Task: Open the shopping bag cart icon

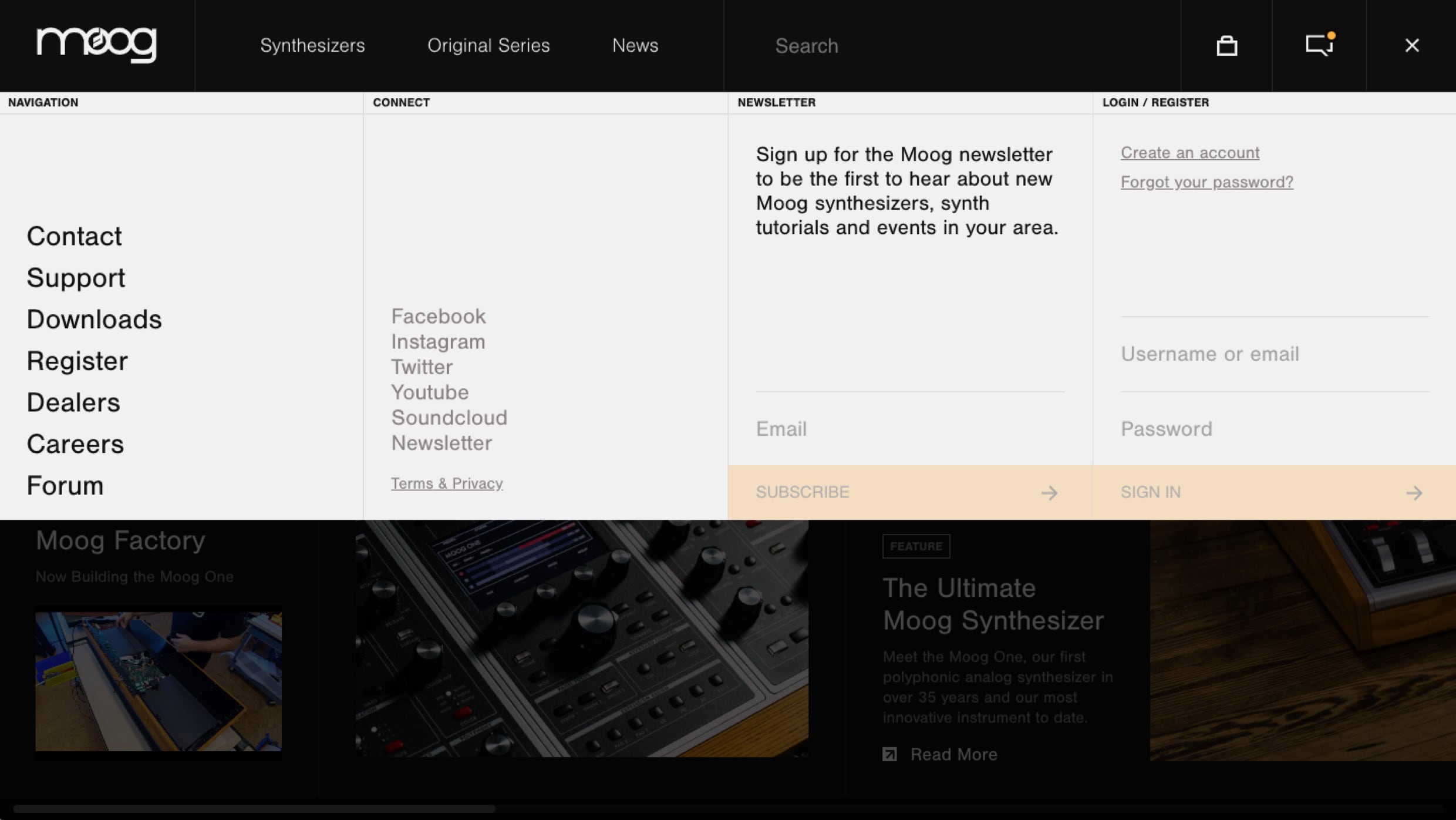Action: point(1226,45)
